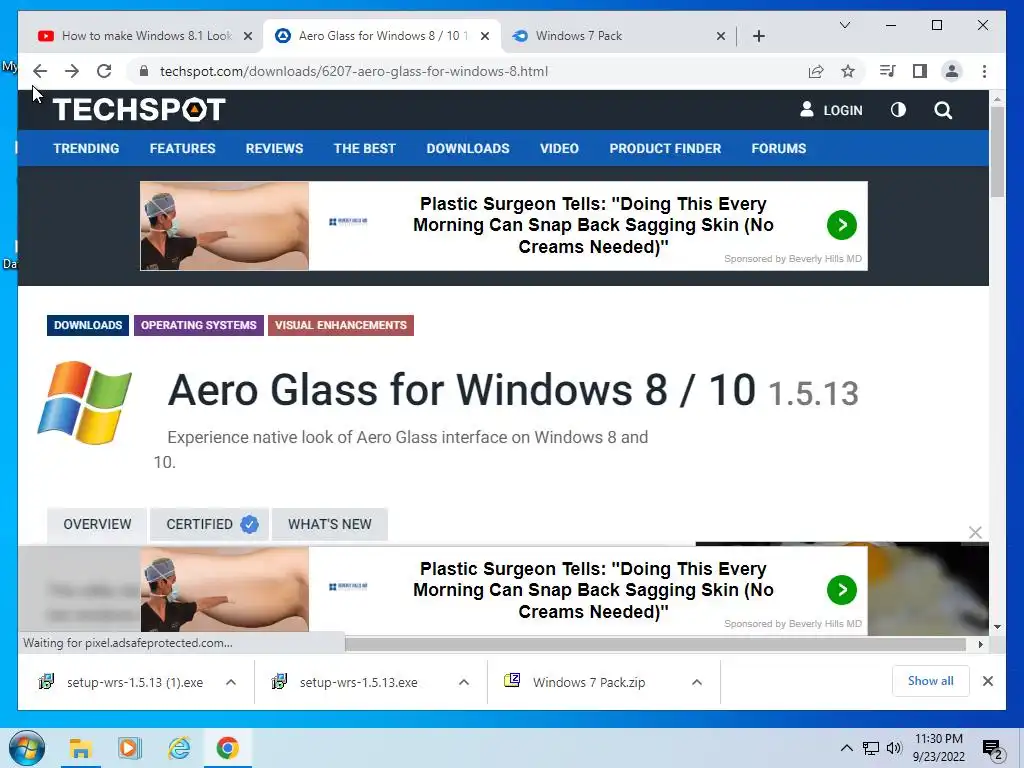The width and height of the screenshot is (1024, 768).
Task: Open the FEATURES nav menu
Action: (x=182, y=148)
